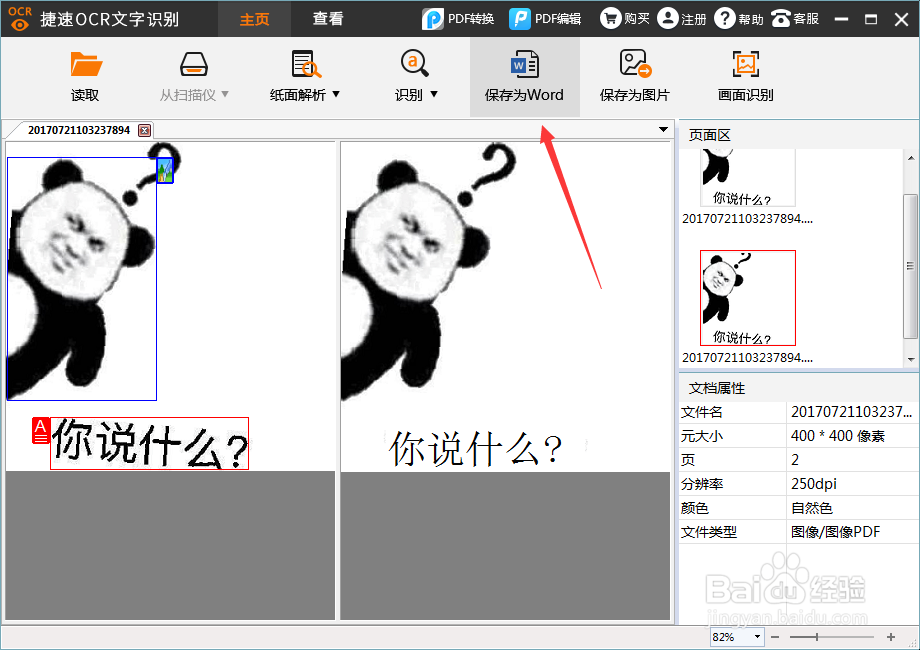The image size is (920, 650).
Task: Click the zoom in plus button
Action: tap(891, 637)
